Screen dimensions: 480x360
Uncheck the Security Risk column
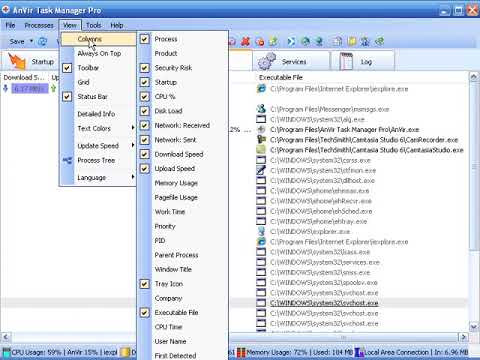144,68
